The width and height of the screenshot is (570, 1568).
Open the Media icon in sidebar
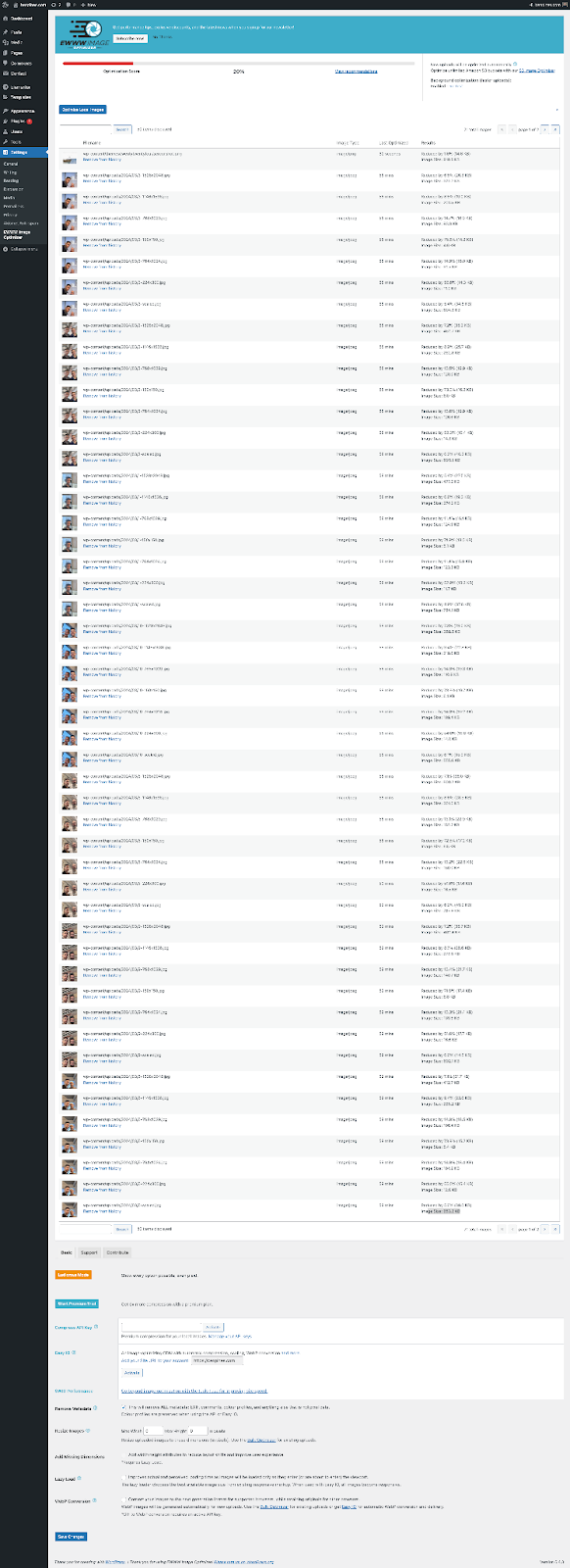(x=6, y=43)
